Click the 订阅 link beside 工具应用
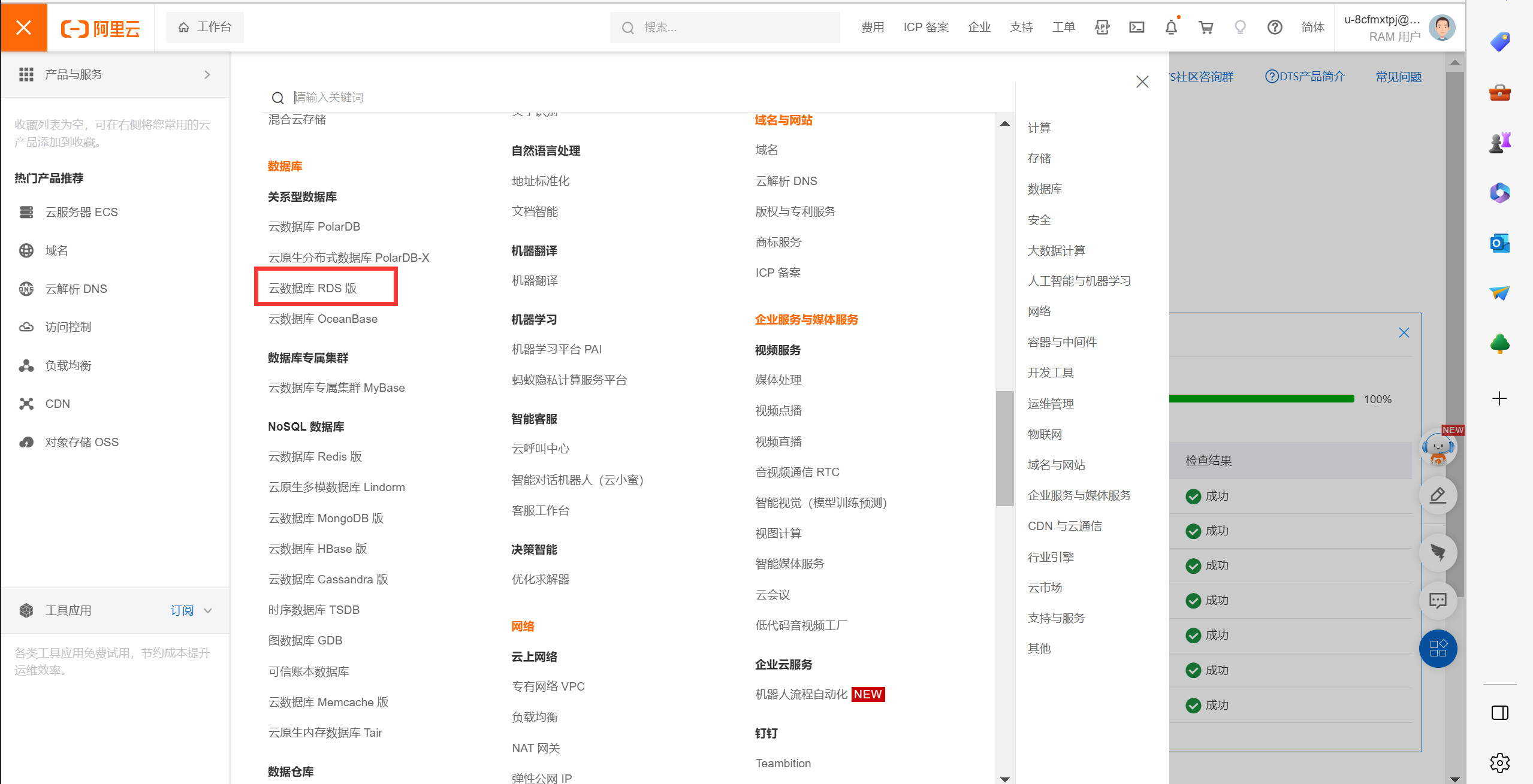This screenshot has width=1533, height=784. tap(182, 610)
